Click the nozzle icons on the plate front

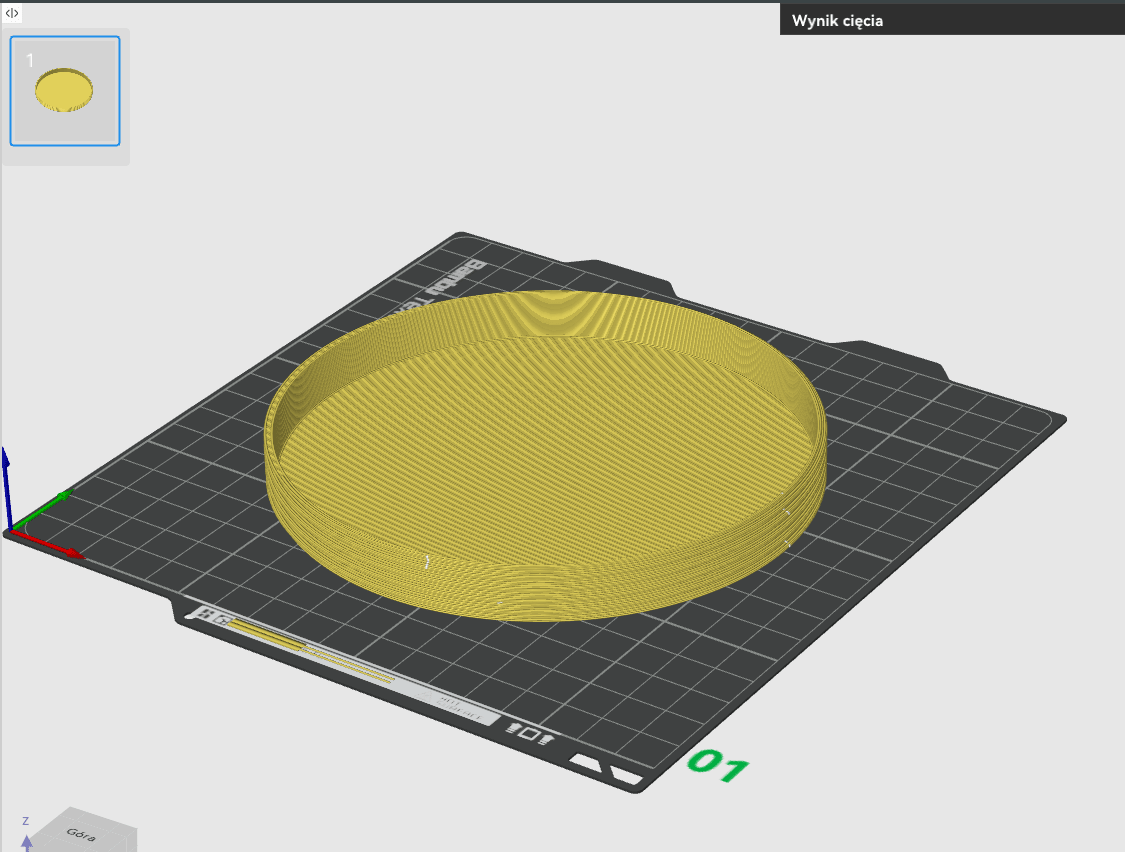coord(530,734)
